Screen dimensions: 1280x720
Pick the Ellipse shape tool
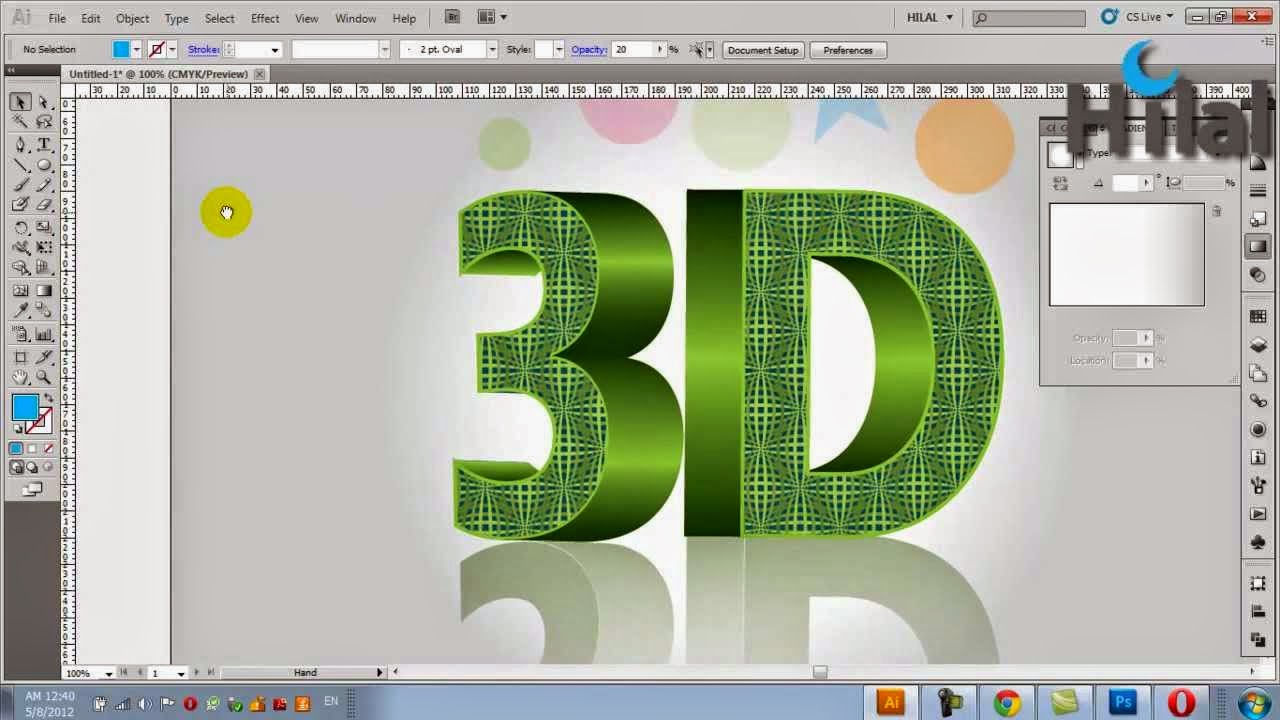pos(44,165)
